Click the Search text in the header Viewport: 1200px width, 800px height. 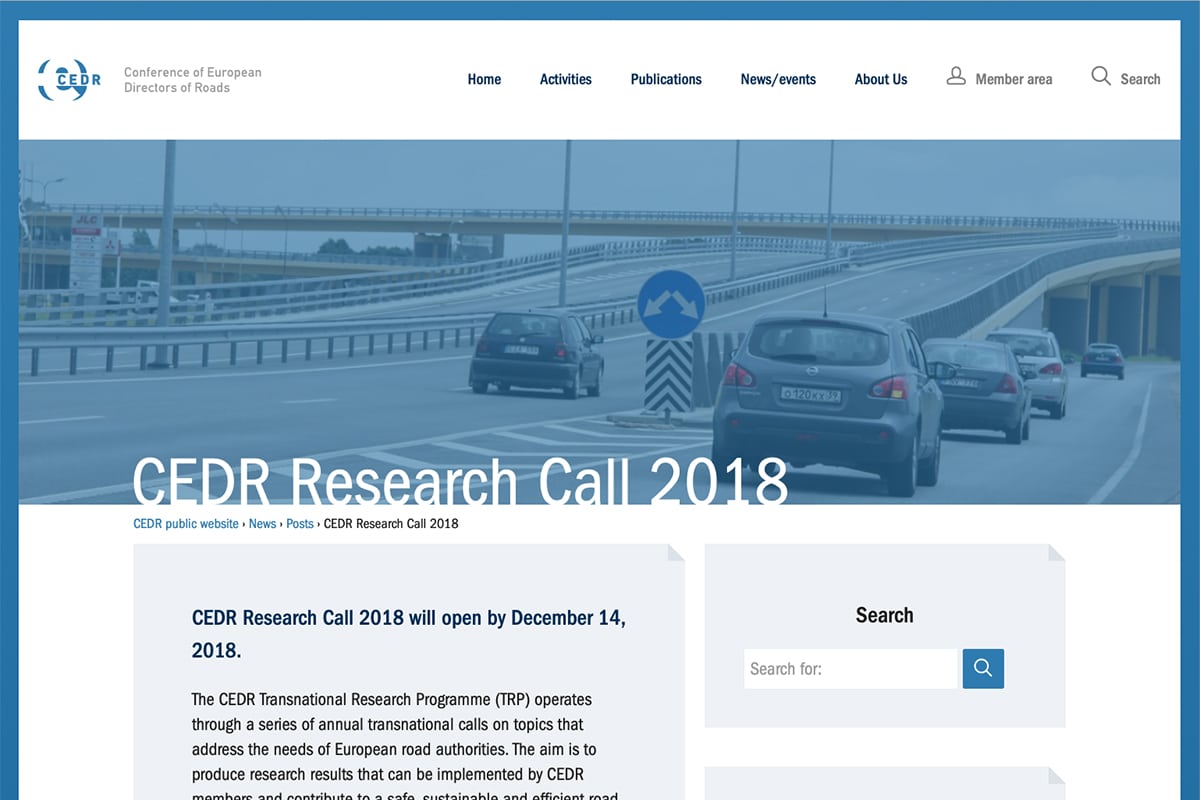(1140, 79)
